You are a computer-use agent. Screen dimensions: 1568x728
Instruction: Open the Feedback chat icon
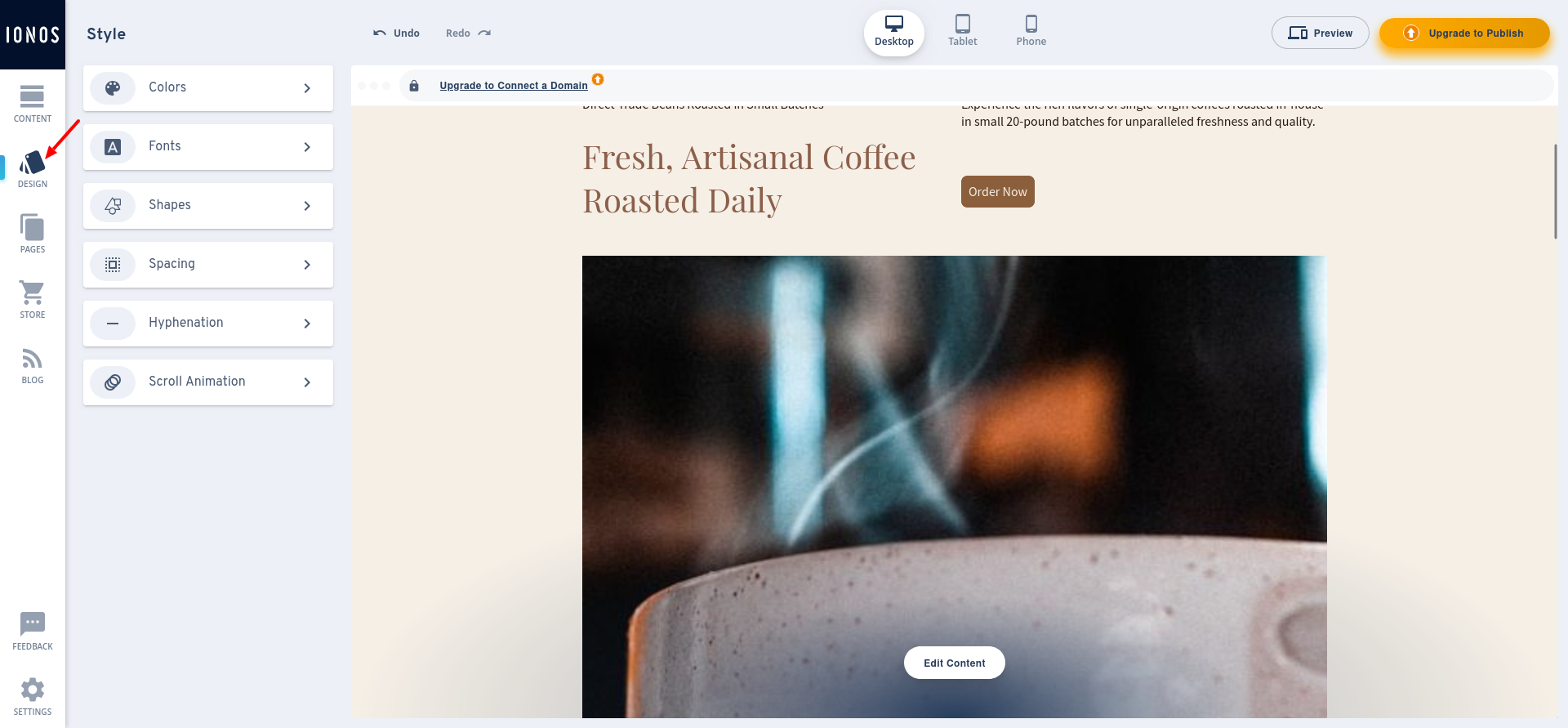[x=33, y=623]
